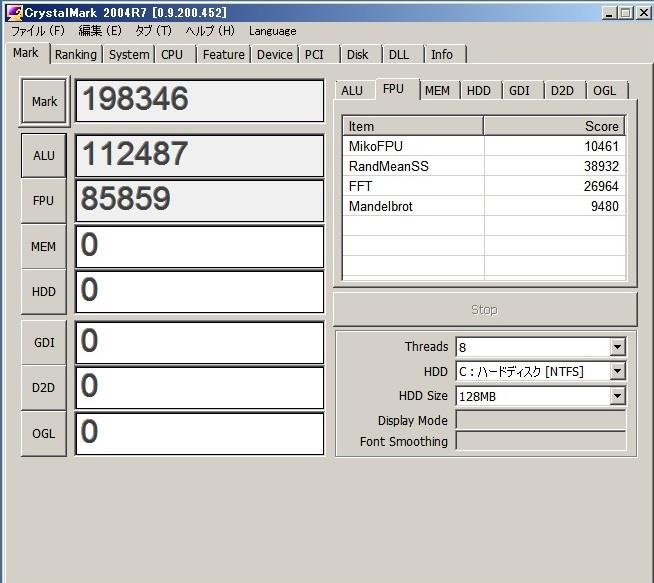Select the FFT row
This screenshot has width=654, height=583.
pos(484,186)
